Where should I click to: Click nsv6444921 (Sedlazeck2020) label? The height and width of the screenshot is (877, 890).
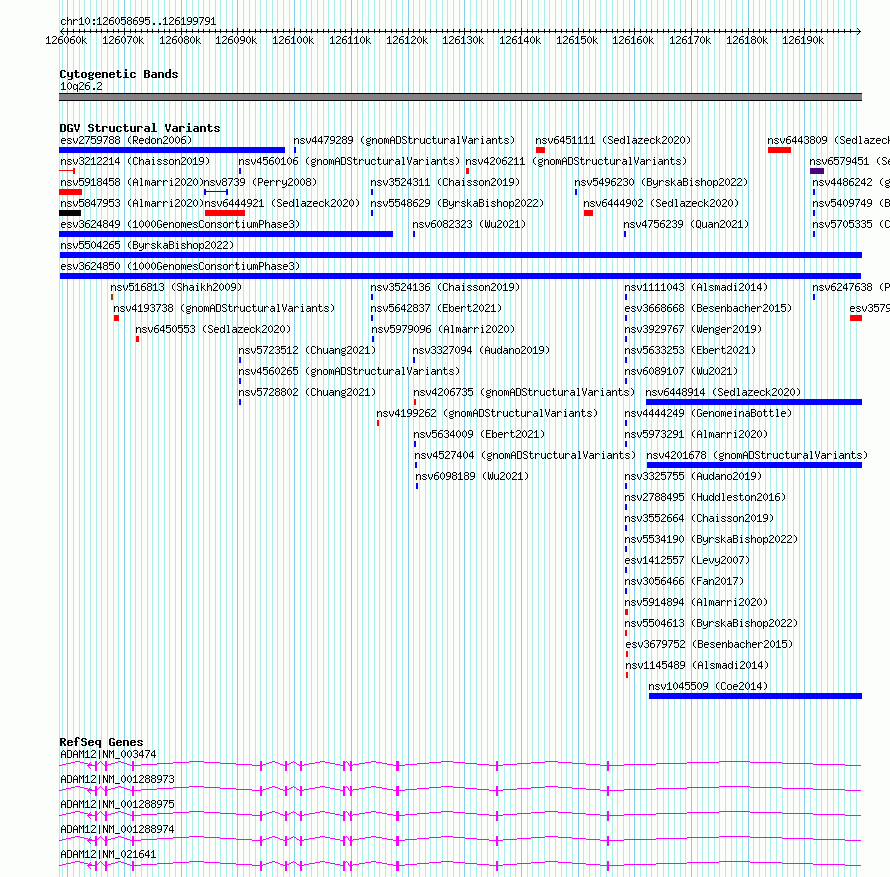tap(282, 203)
